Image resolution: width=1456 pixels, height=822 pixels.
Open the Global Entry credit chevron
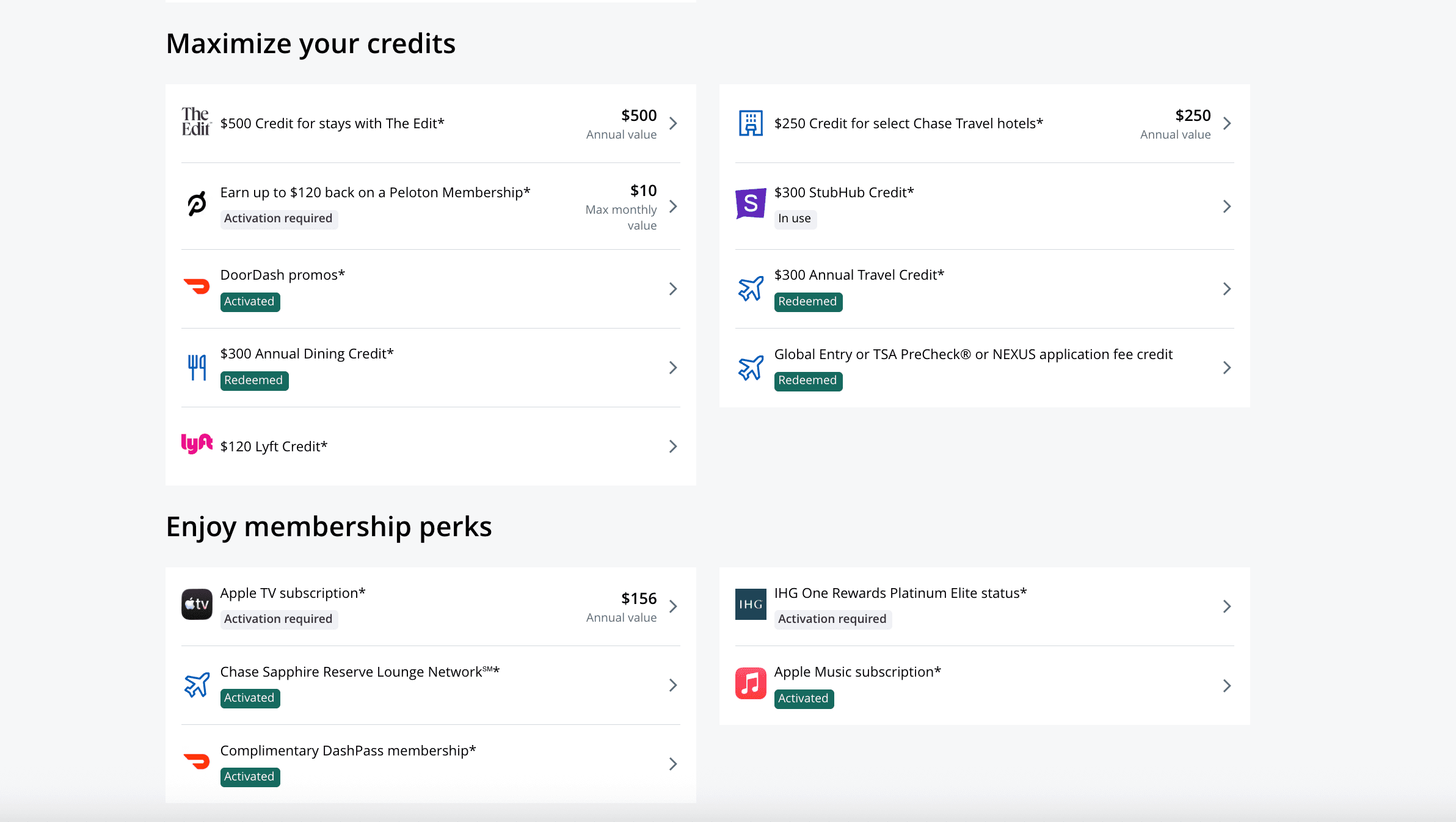(x=1227, y=368)
